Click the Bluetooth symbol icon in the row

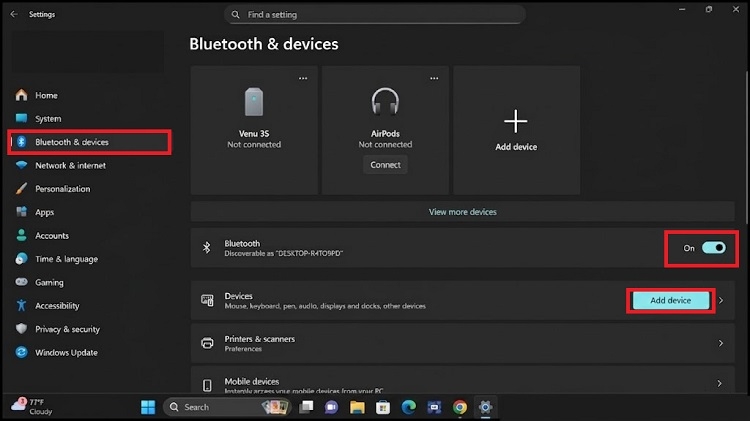coord(207,247)
